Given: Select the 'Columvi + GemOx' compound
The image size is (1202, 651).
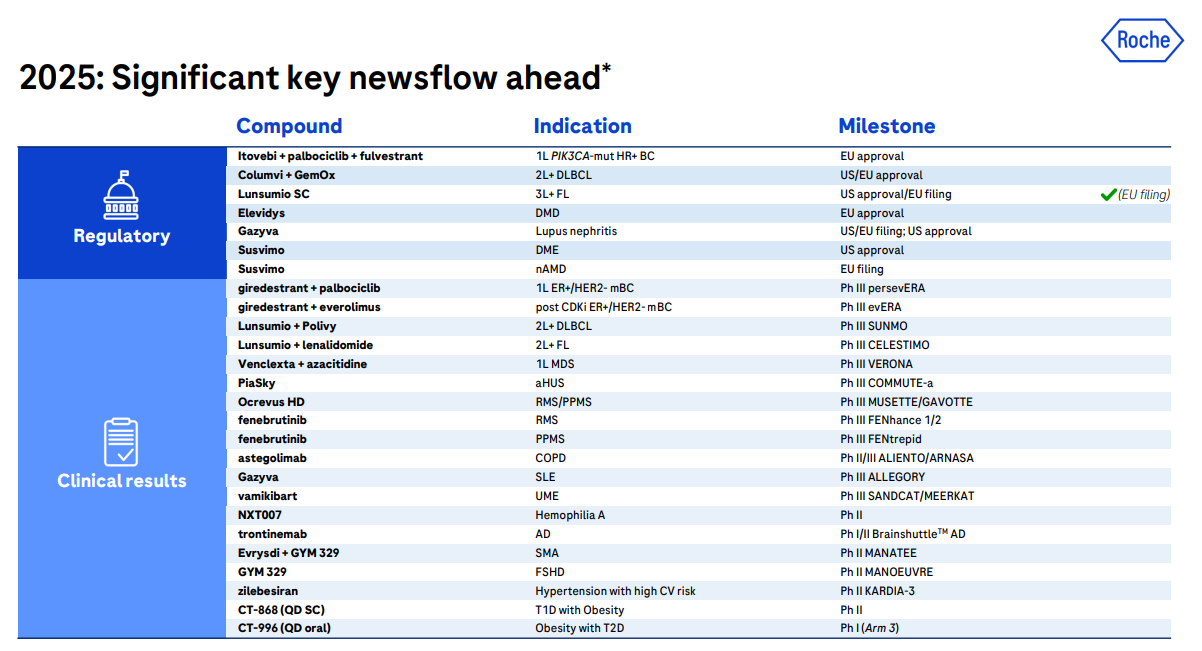Looking at the screenshot, I should (x=287, y=175).
